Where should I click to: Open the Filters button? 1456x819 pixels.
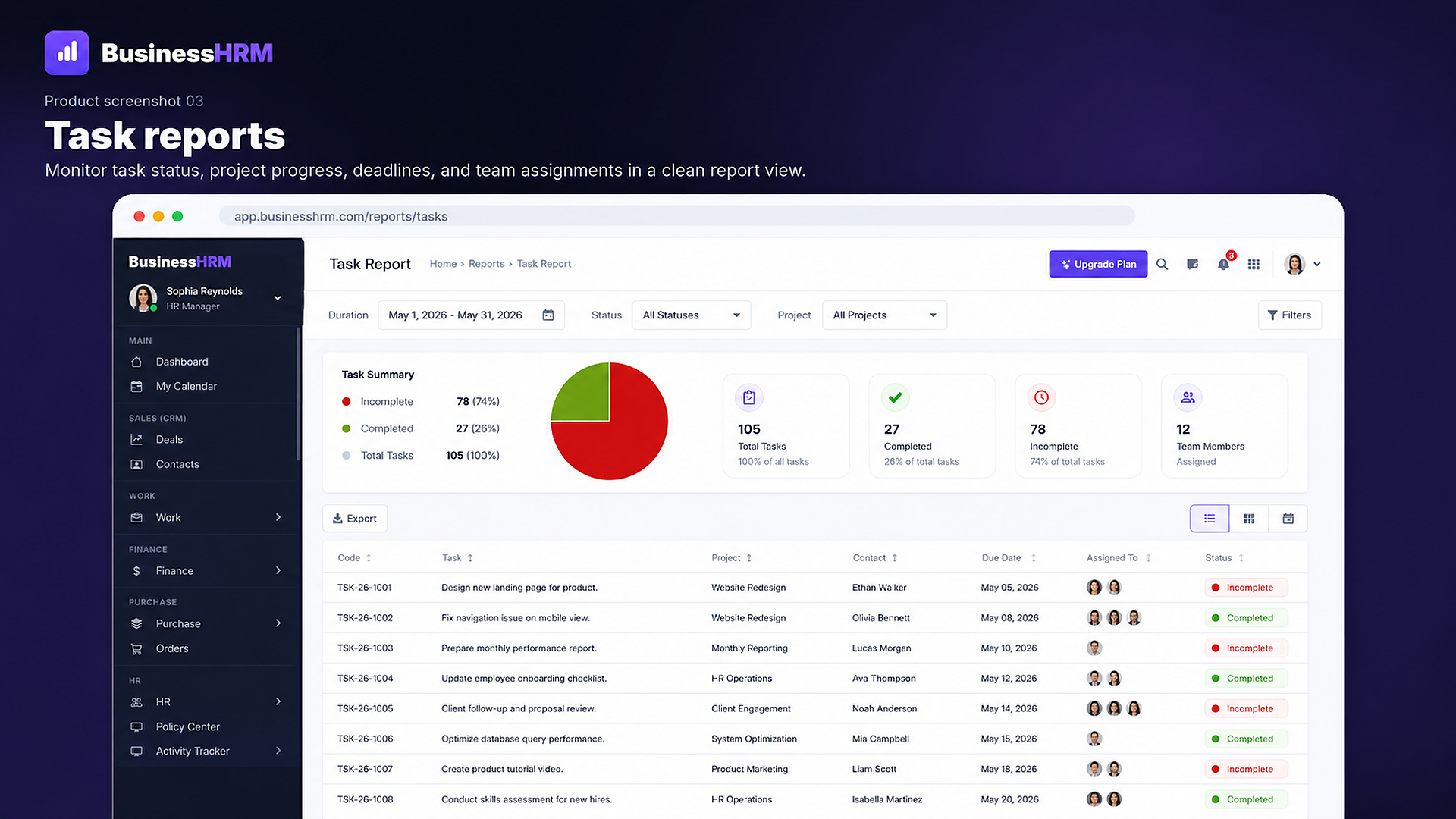1289,315
